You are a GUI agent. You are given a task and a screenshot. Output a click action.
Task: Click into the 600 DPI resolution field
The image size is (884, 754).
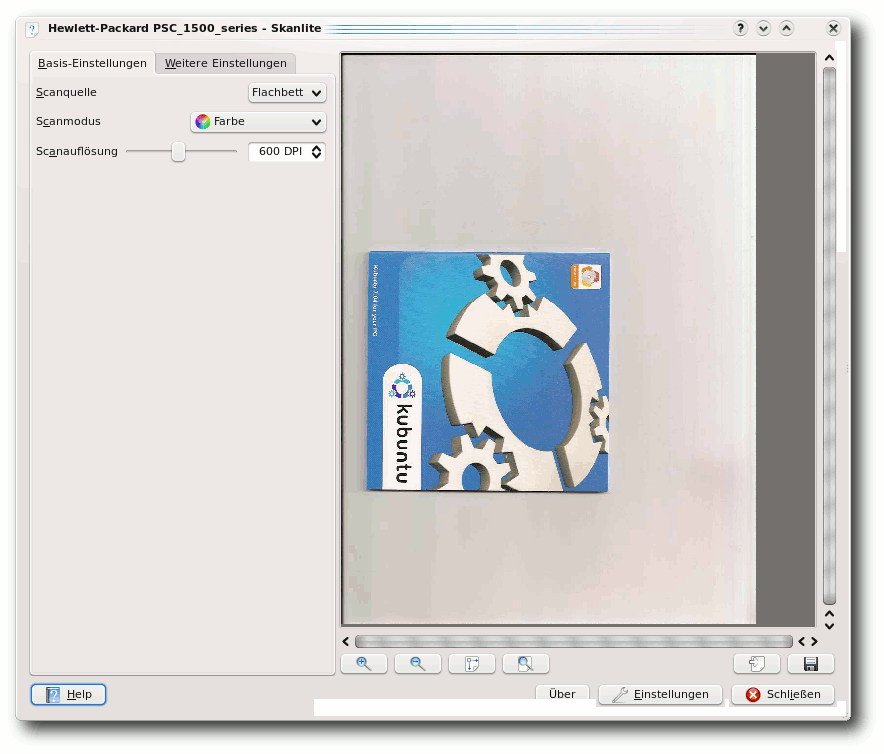point(280,152)
